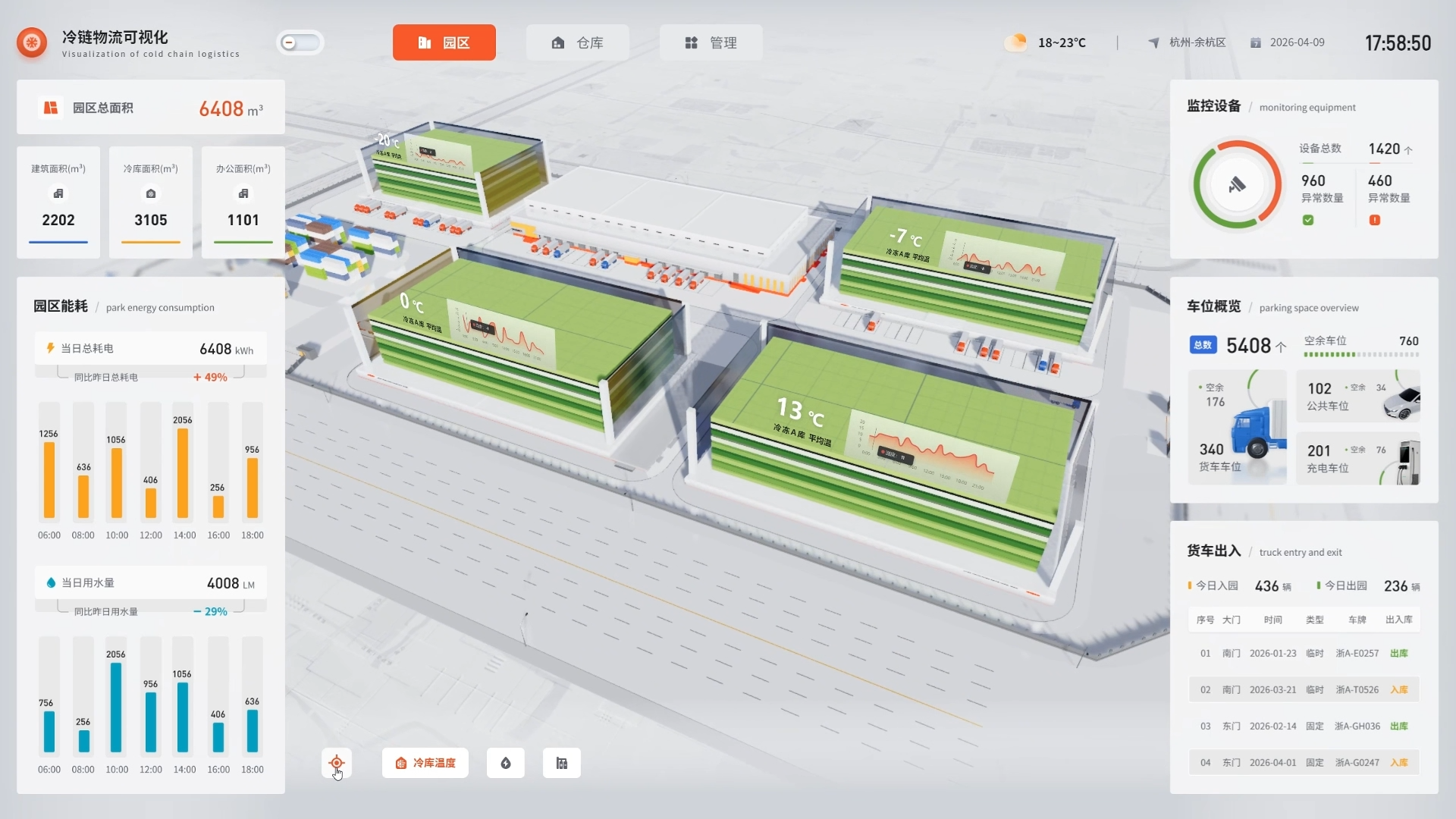
Task: Click the 建筑面积 card icon
Action: (58, 193)
